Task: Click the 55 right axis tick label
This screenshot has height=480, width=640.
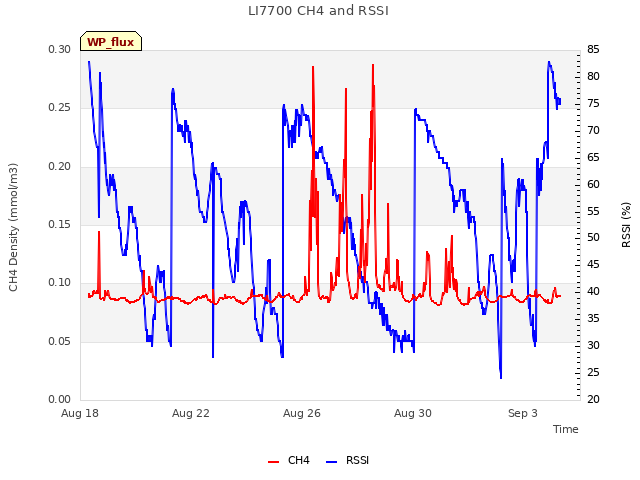Action: [593, 211]
